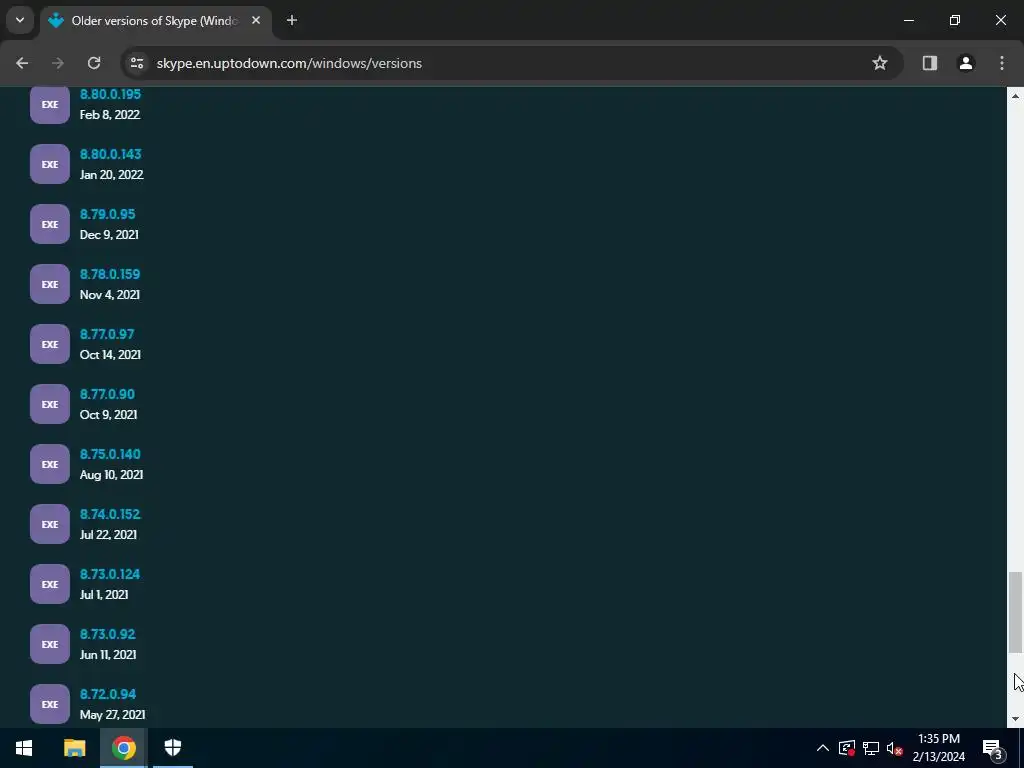
Task: Open the notification center
Action: [x=992, y=748]
